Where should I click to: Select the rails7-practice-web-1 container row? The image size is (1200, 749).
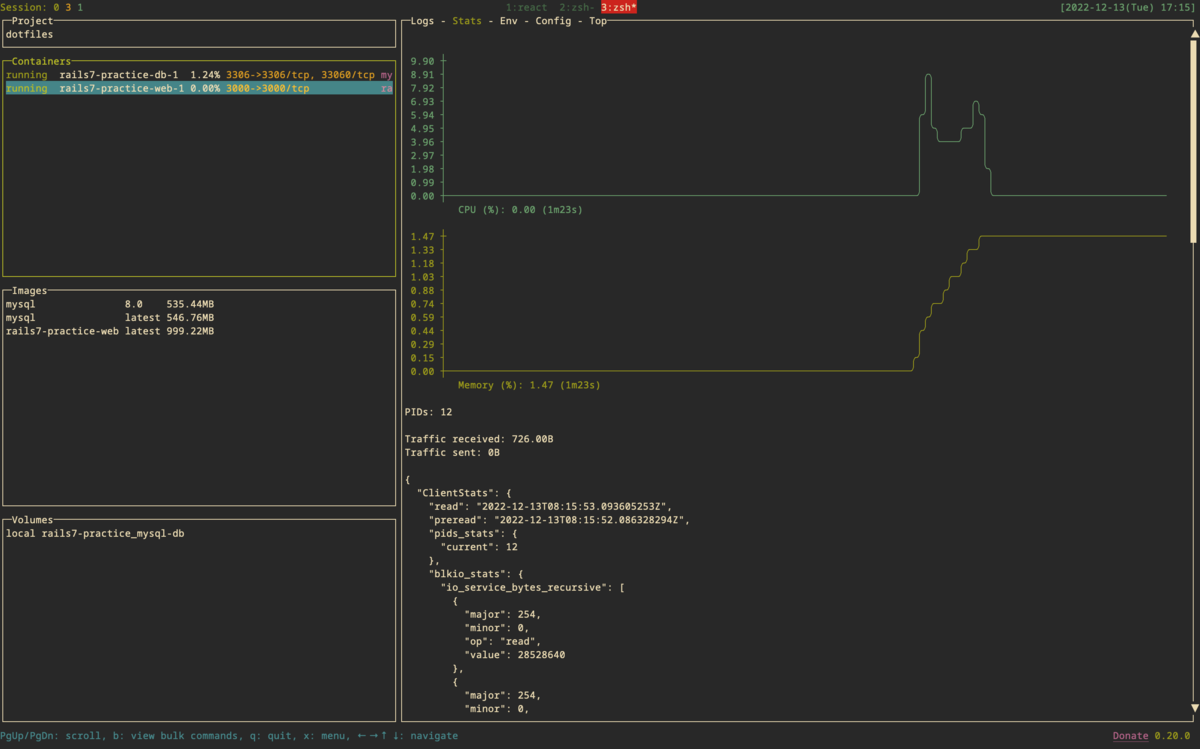tap(199, 88)
